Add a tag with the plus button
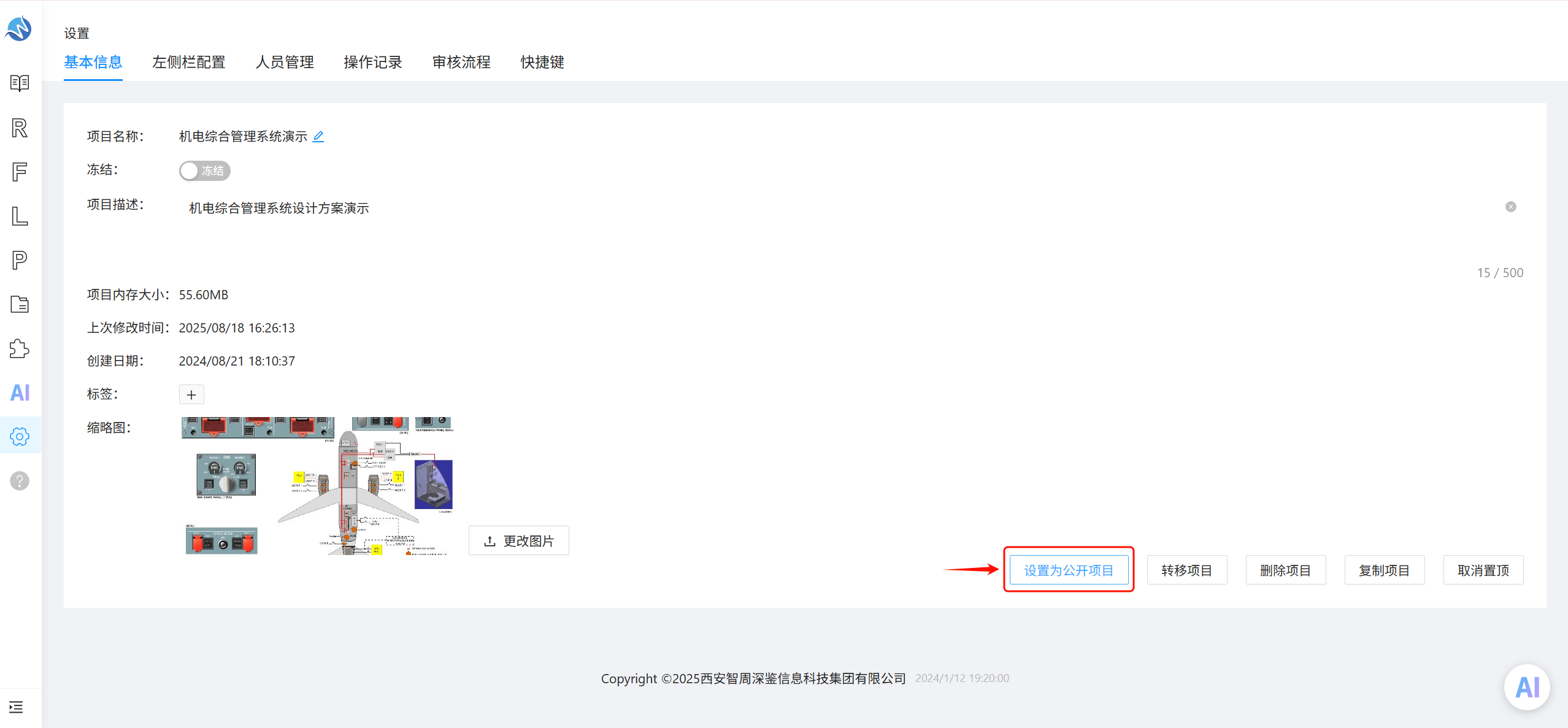This screenshot has width=1568, height=728. click(191, 394)
